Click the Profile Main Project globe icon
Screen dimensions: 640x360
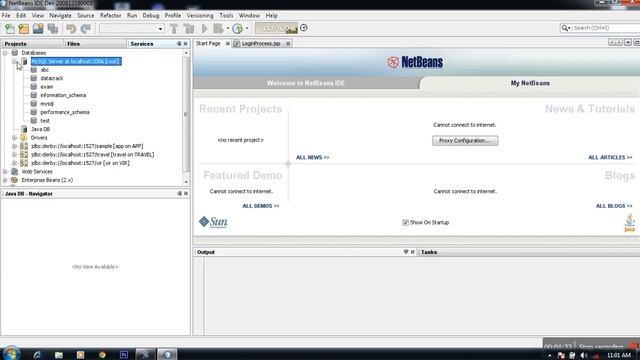(x=237, y=29)
